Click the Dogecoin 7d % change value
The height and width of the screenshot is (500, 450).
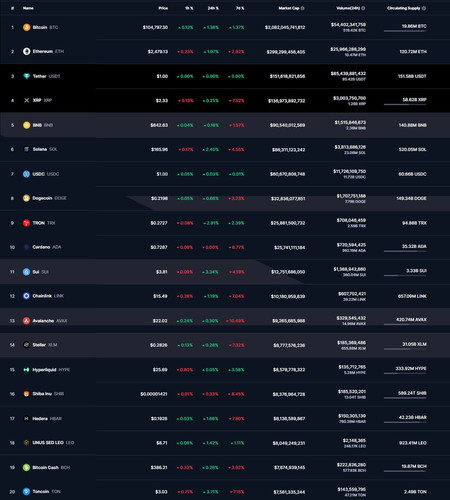(236, 198)
